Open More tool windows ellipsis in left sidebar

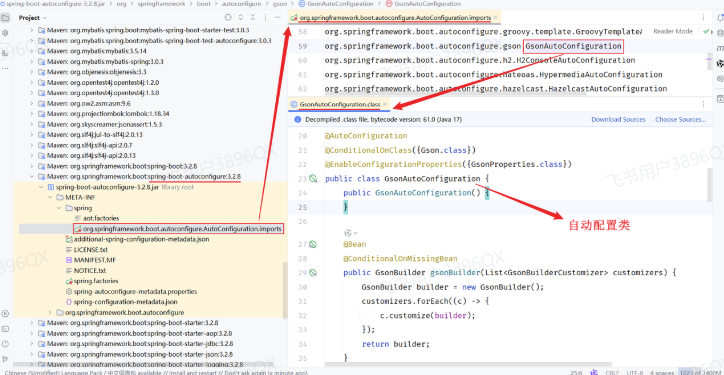click(5, 68)
